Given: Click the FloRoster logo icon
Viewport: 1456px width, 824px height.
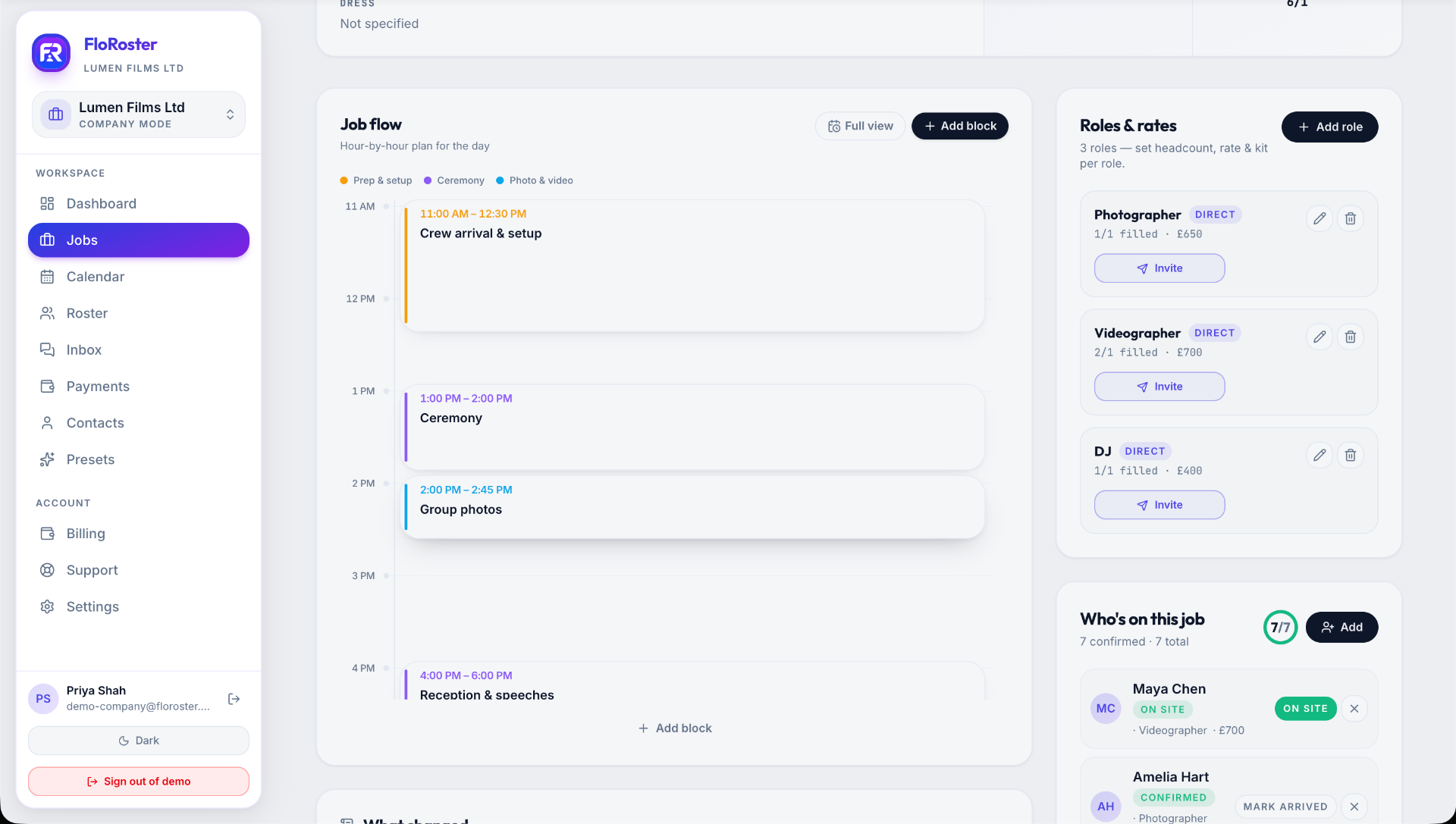Looking at the screenshot, I should 51,53.
